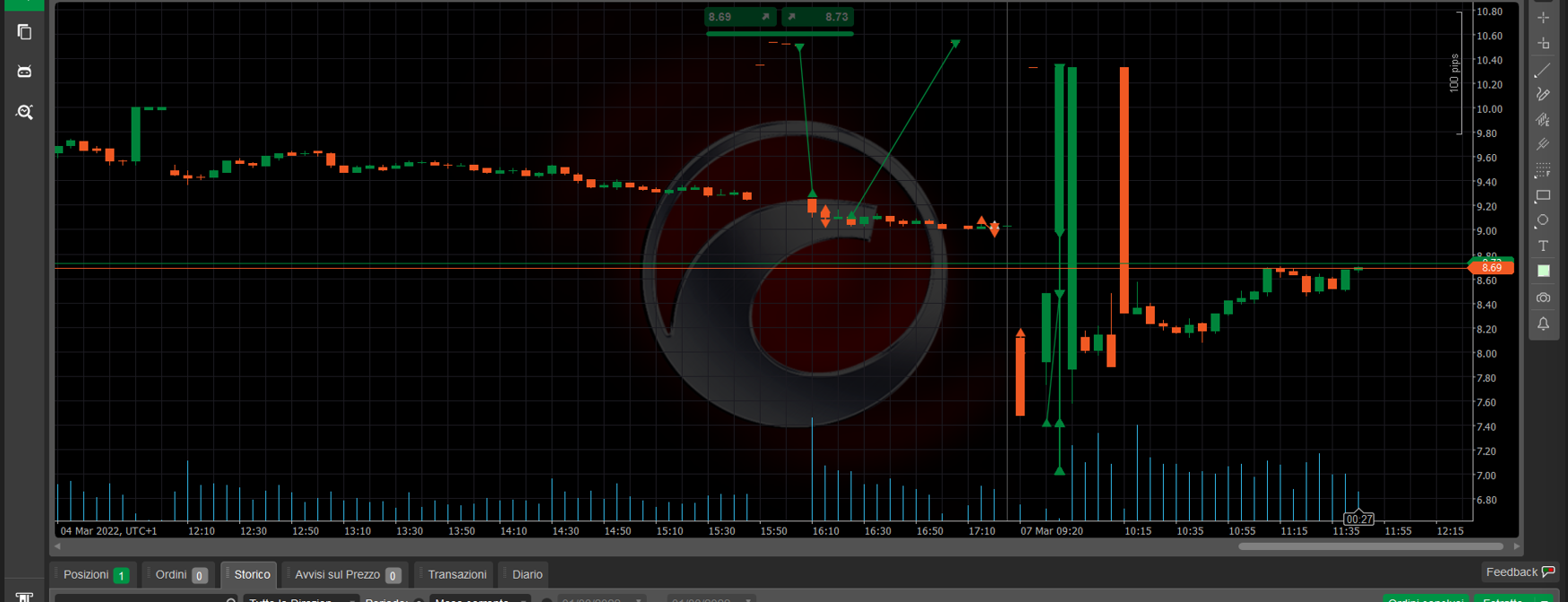Open the Avvisi sul Prezzo tab
1568x602 pixels.
pos(346,574)
